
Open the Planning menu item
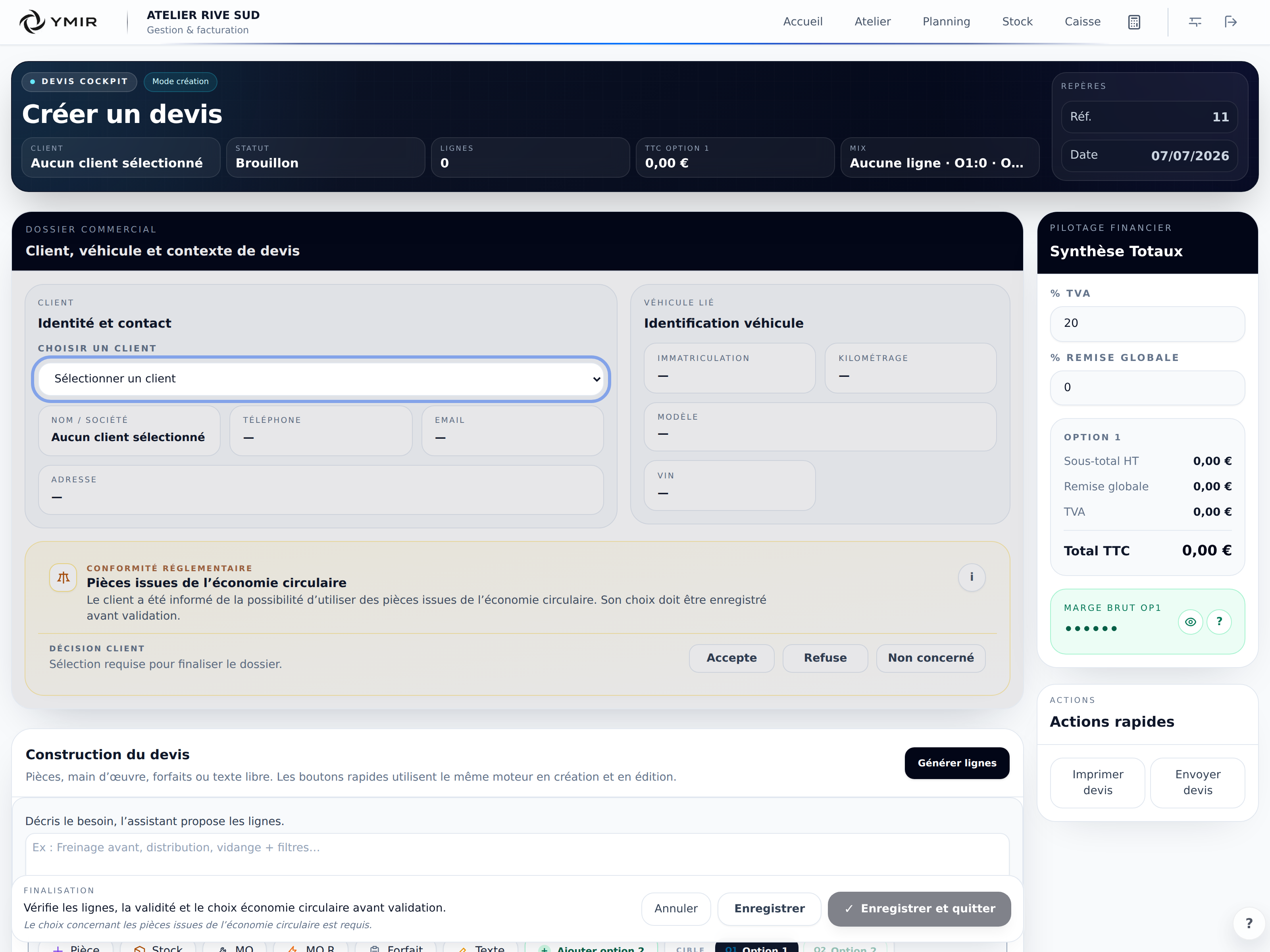click(946, 22)
